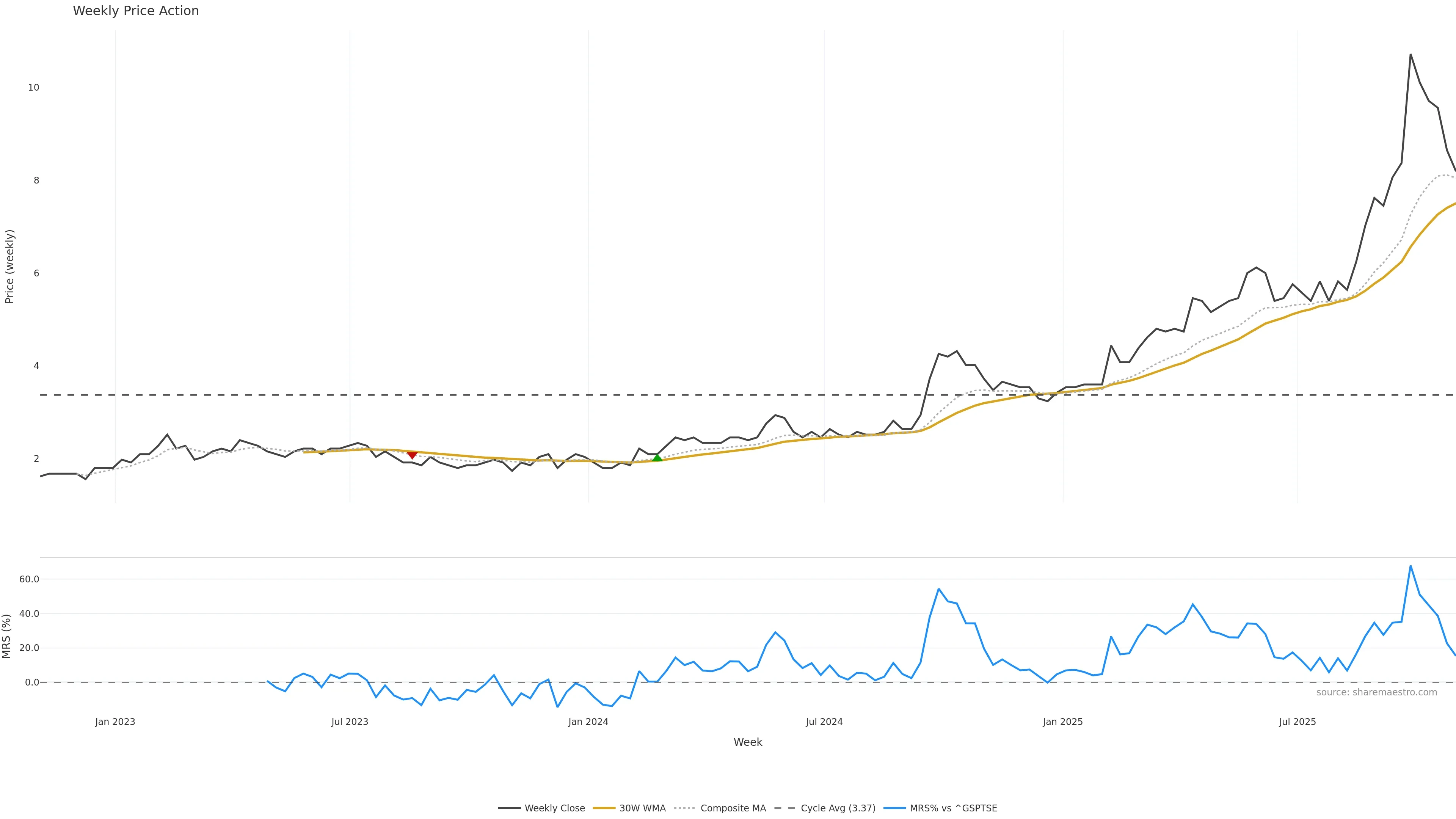The height and width of the screenshot is (819, 1456).
Task: Select the Jul 2024 x-axis tick label
Action: tap(824, 722)
